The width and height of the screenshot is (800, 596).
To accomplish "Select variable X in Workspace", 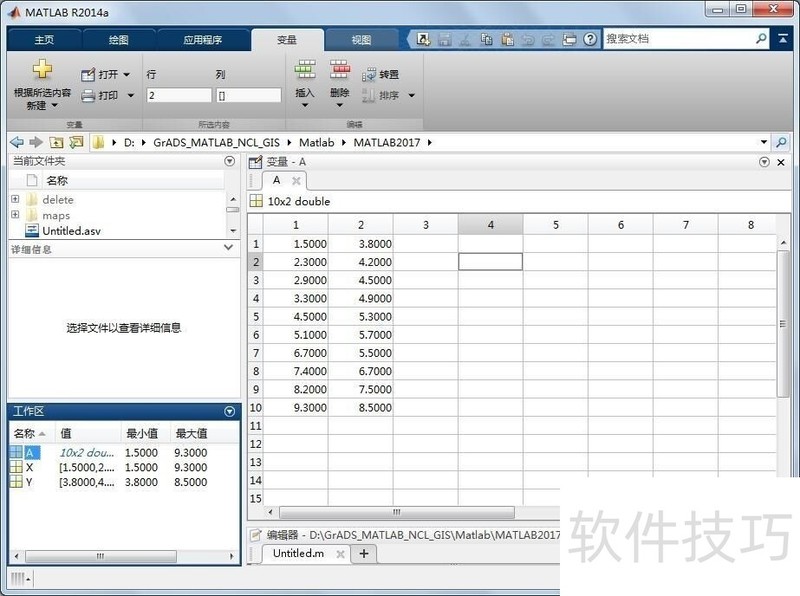I will click(29, 467).
